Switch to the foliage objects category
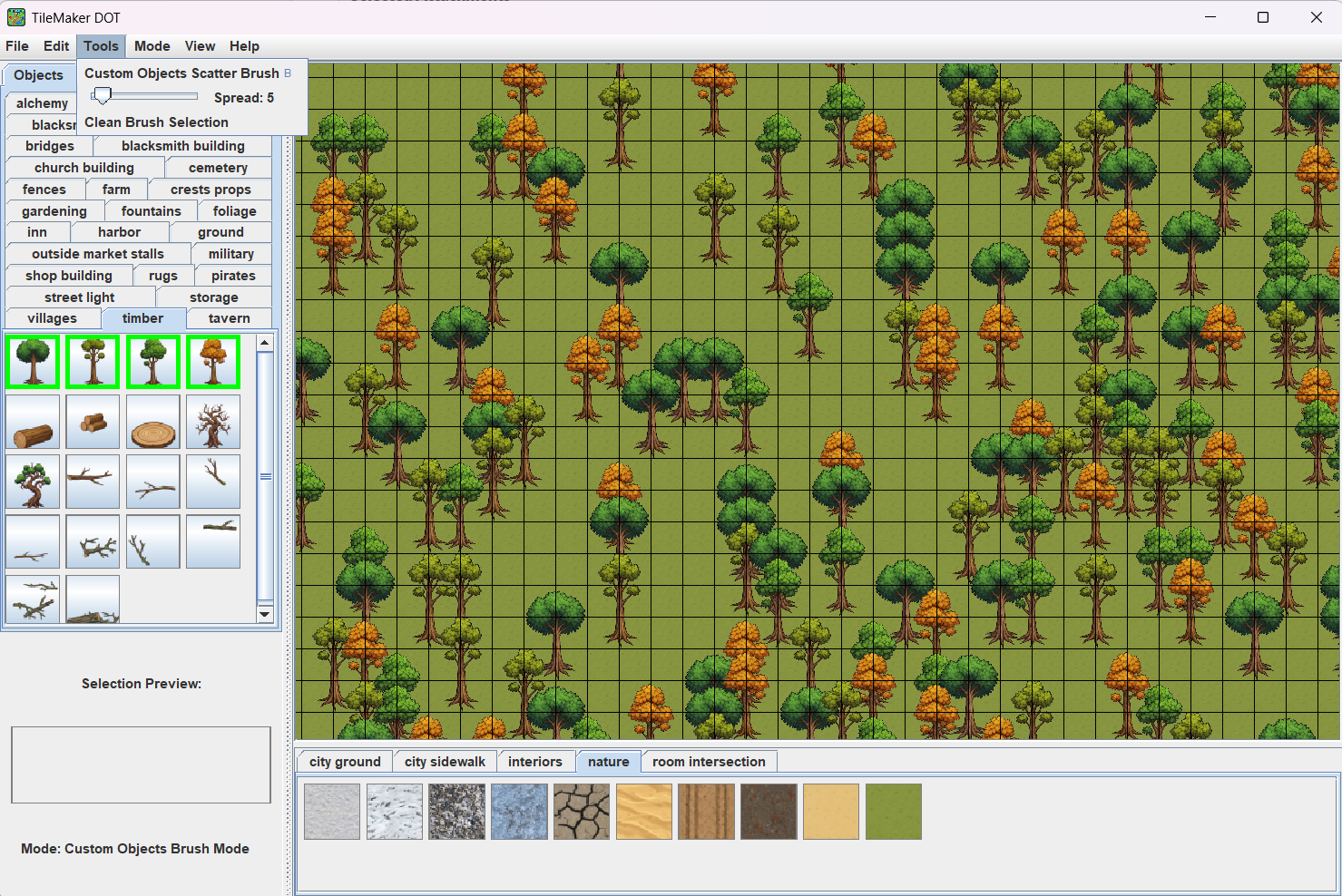 coord(235,211)
